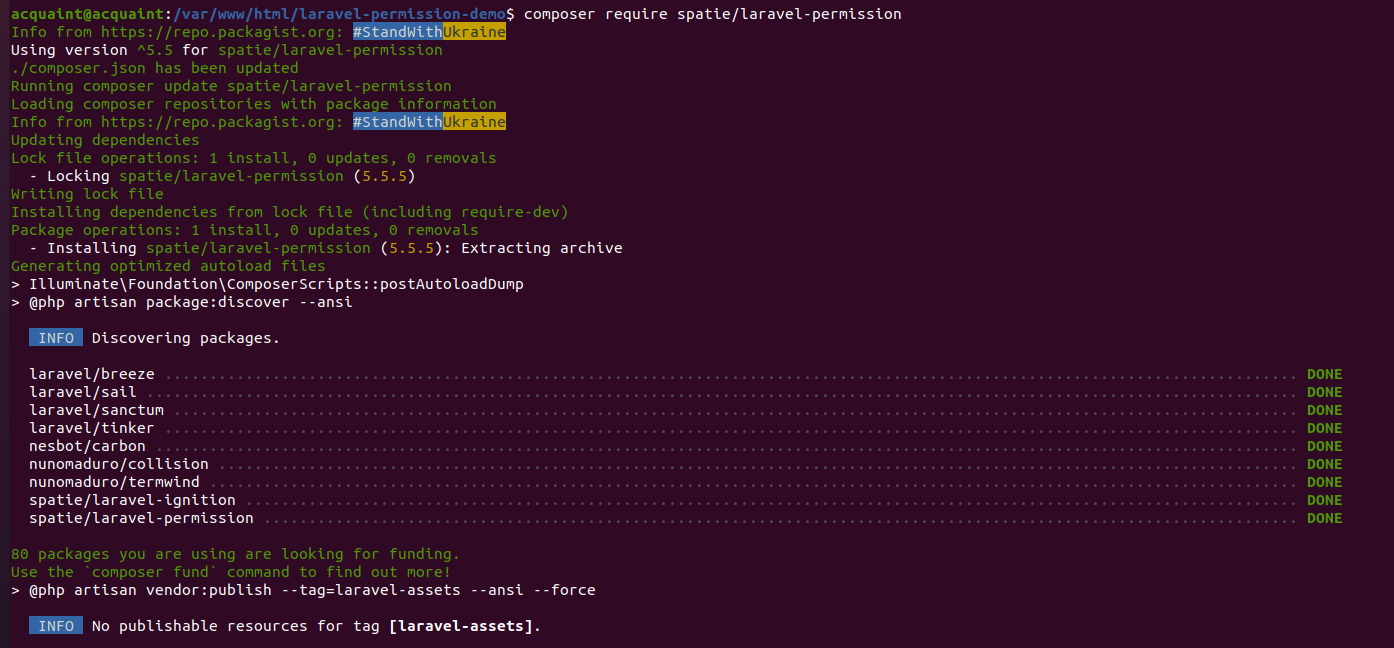Select the laravel/sail package name
Image resolution: width=1394 pixels, height=648 pixels.
coord(83,392)
